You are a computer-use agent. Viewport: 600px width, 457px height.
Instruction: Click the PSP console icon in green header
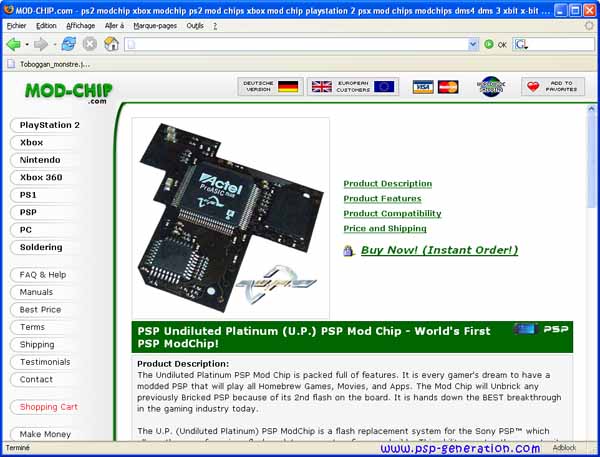pos(525,329)
